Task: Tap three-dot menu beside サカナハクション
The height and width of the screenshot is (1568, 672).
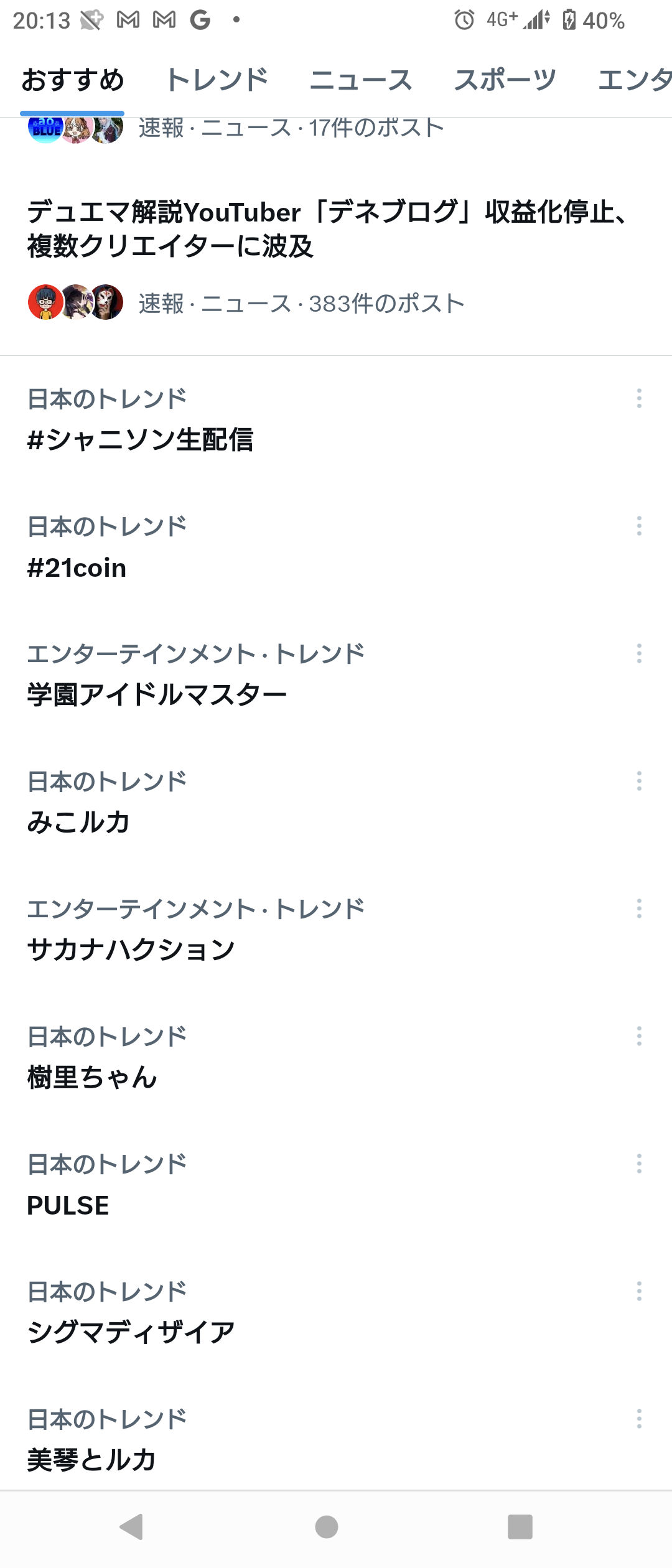Action: coord(639,908)
